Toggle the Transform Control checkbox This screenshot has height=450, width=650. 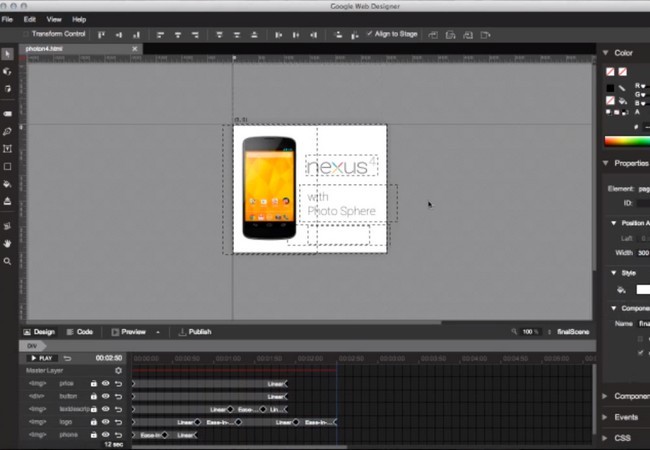click(26, 34)
